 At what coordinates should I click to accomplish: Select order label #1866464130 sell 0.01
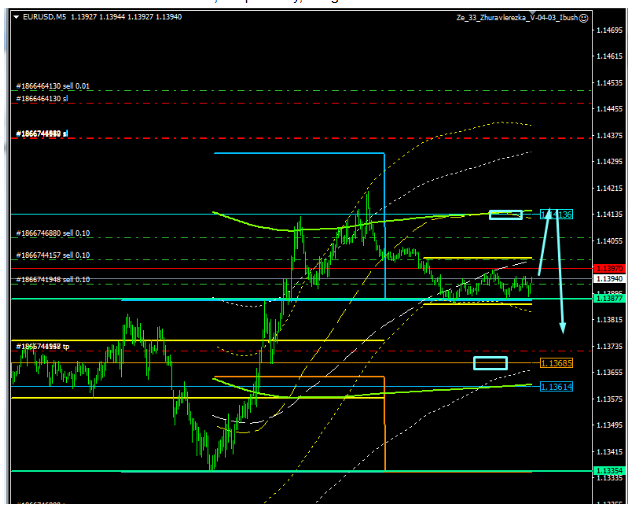point(53,86)
